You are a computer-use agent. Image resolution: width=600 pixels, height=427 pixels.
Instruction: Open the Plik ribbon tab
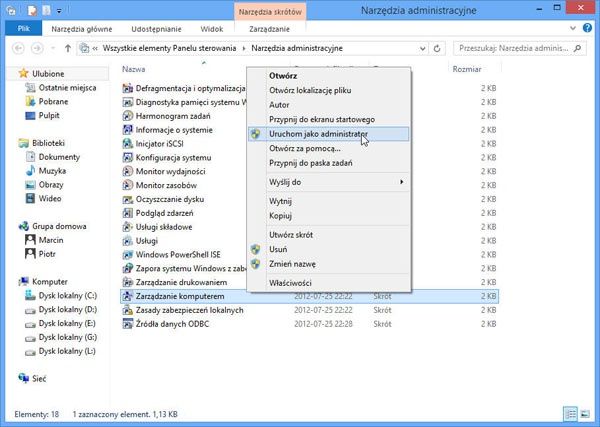point(23,29)
